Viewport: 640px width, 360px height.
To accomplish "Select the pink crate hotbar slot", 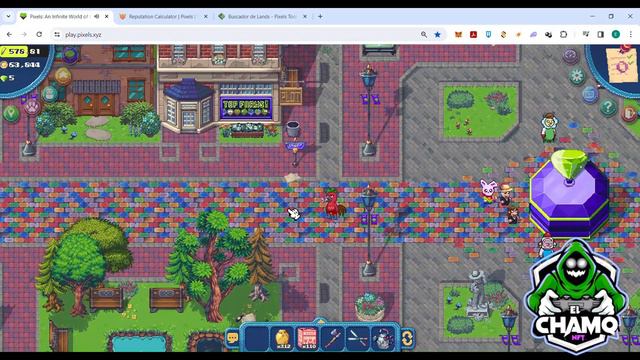I will (308, 338).
